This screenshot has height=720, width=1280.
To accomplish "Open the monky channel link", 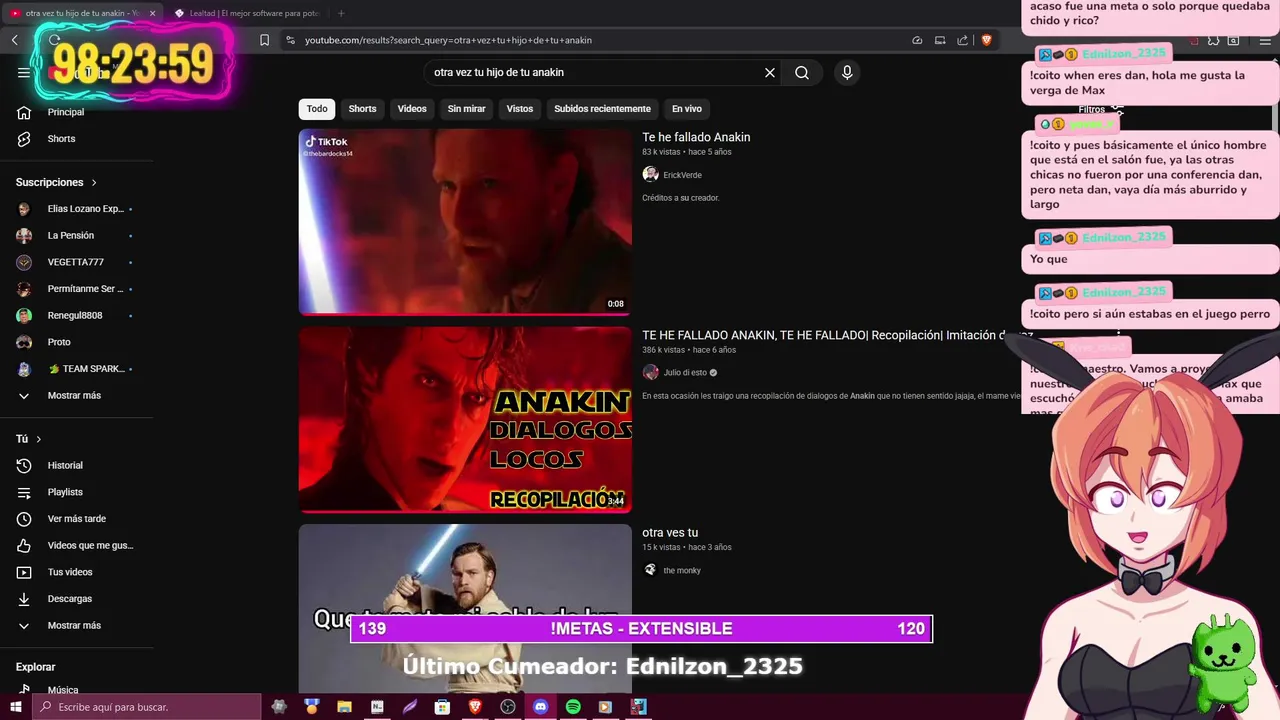I will pos(682,570).
